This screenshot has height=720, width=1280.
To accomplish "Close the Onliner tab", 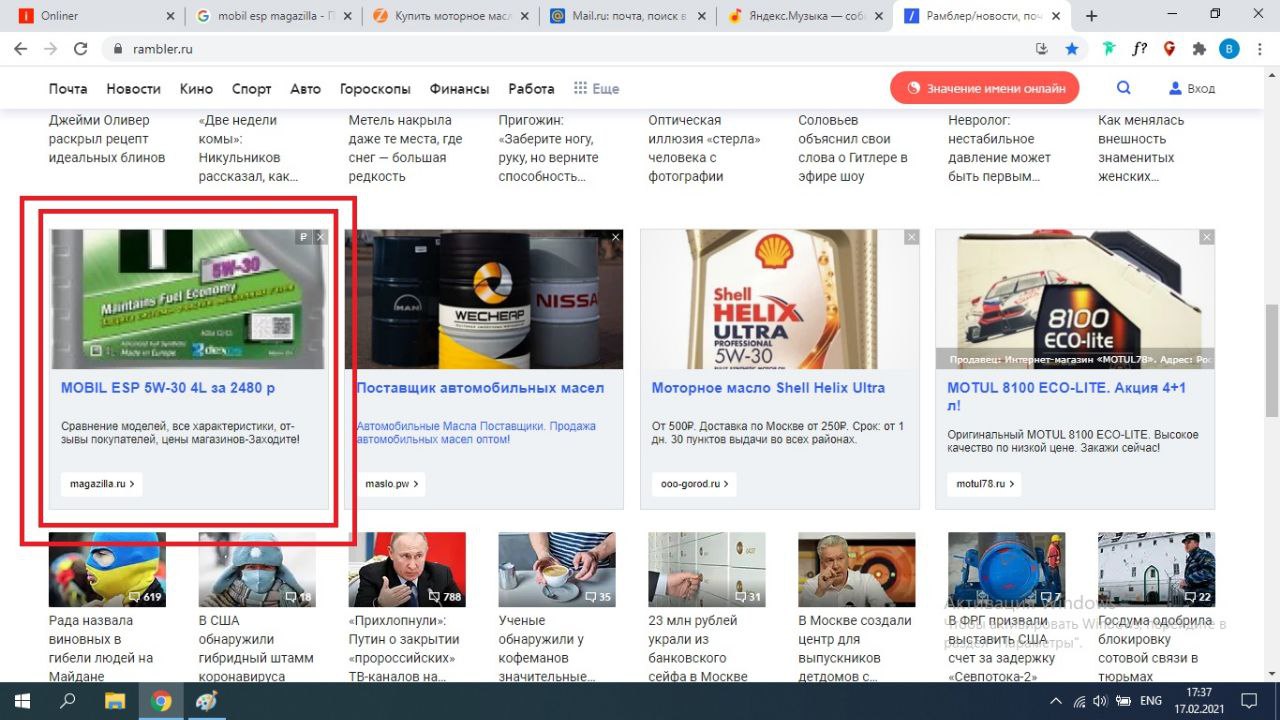I will pos(169,16).
